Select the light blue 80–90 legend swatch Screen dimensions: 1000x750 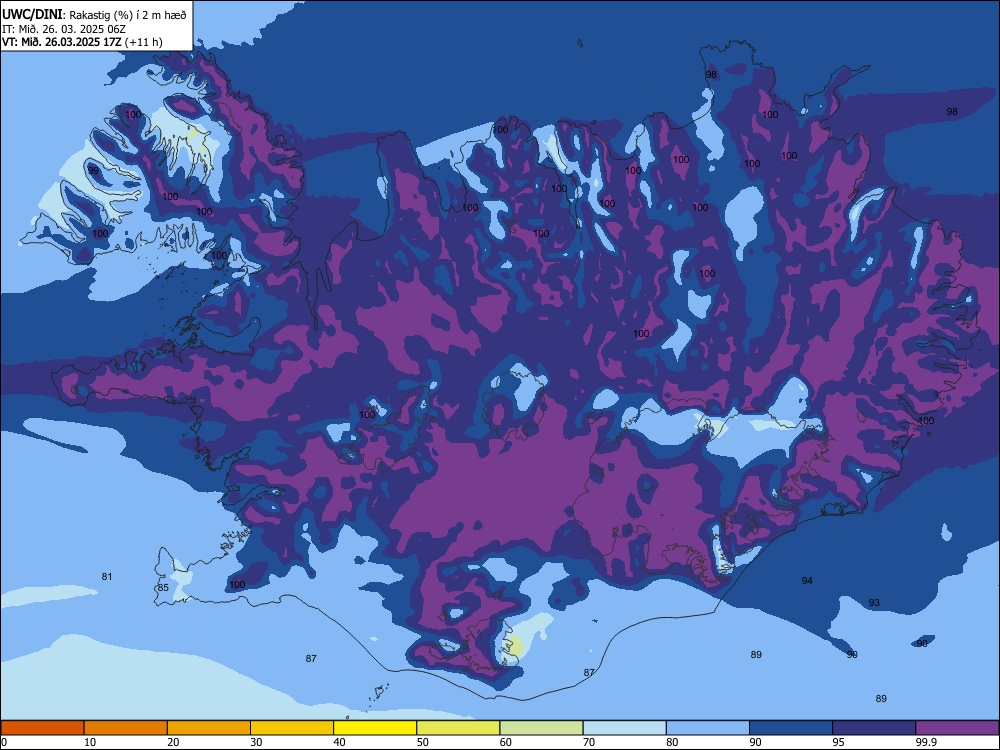(708, 728)
